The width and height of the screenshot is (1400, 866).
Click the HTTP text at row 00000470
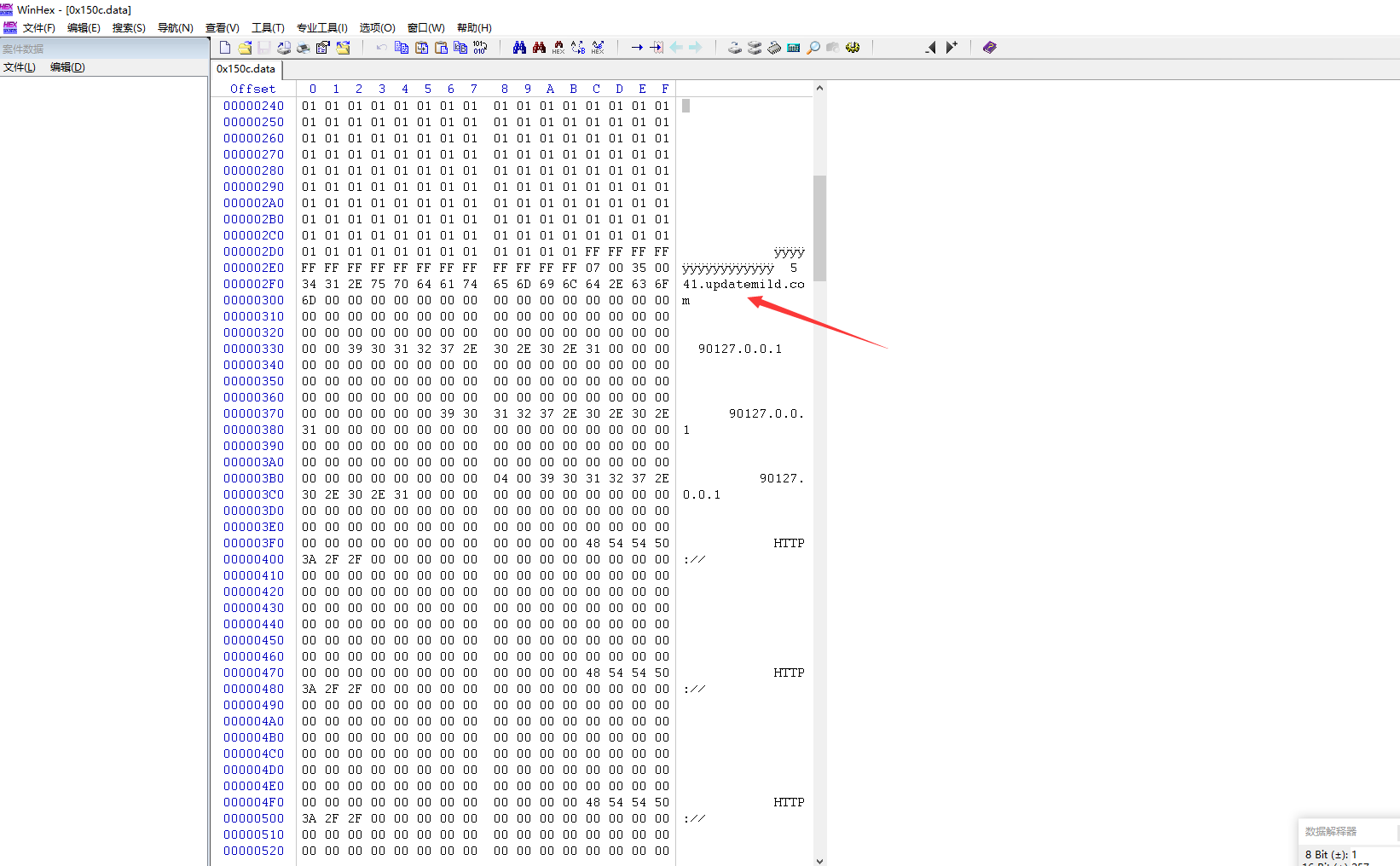point(789,673)
